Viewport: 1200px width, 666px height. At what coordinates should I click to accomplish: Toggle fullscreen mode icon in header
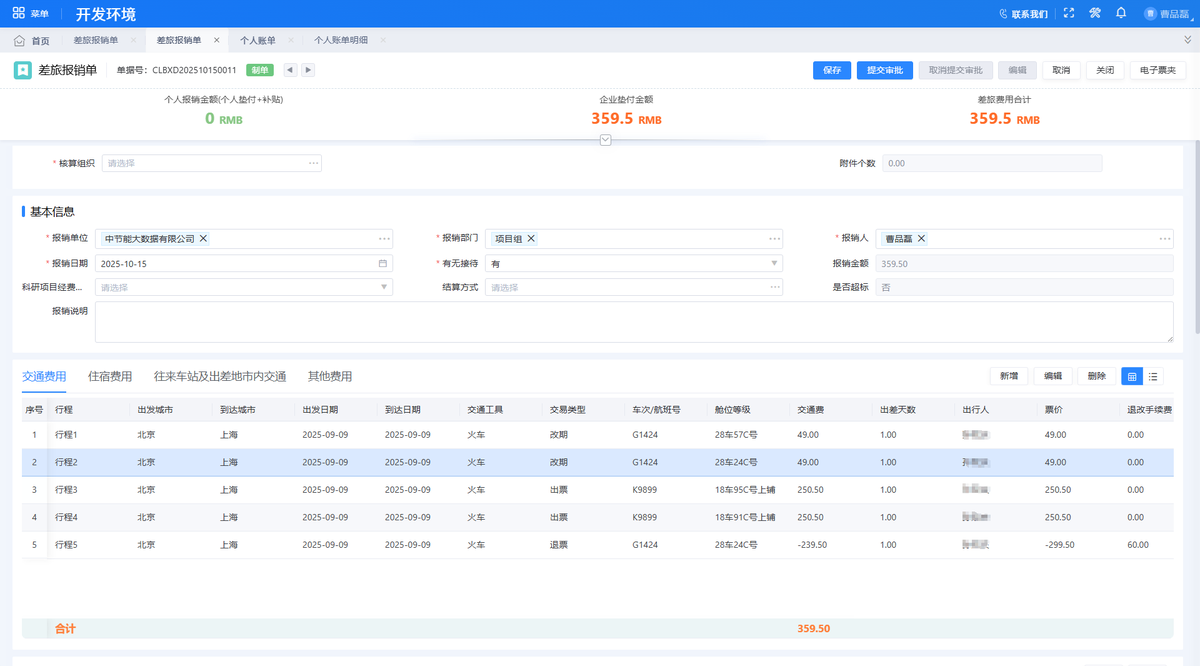(1069, 14)
